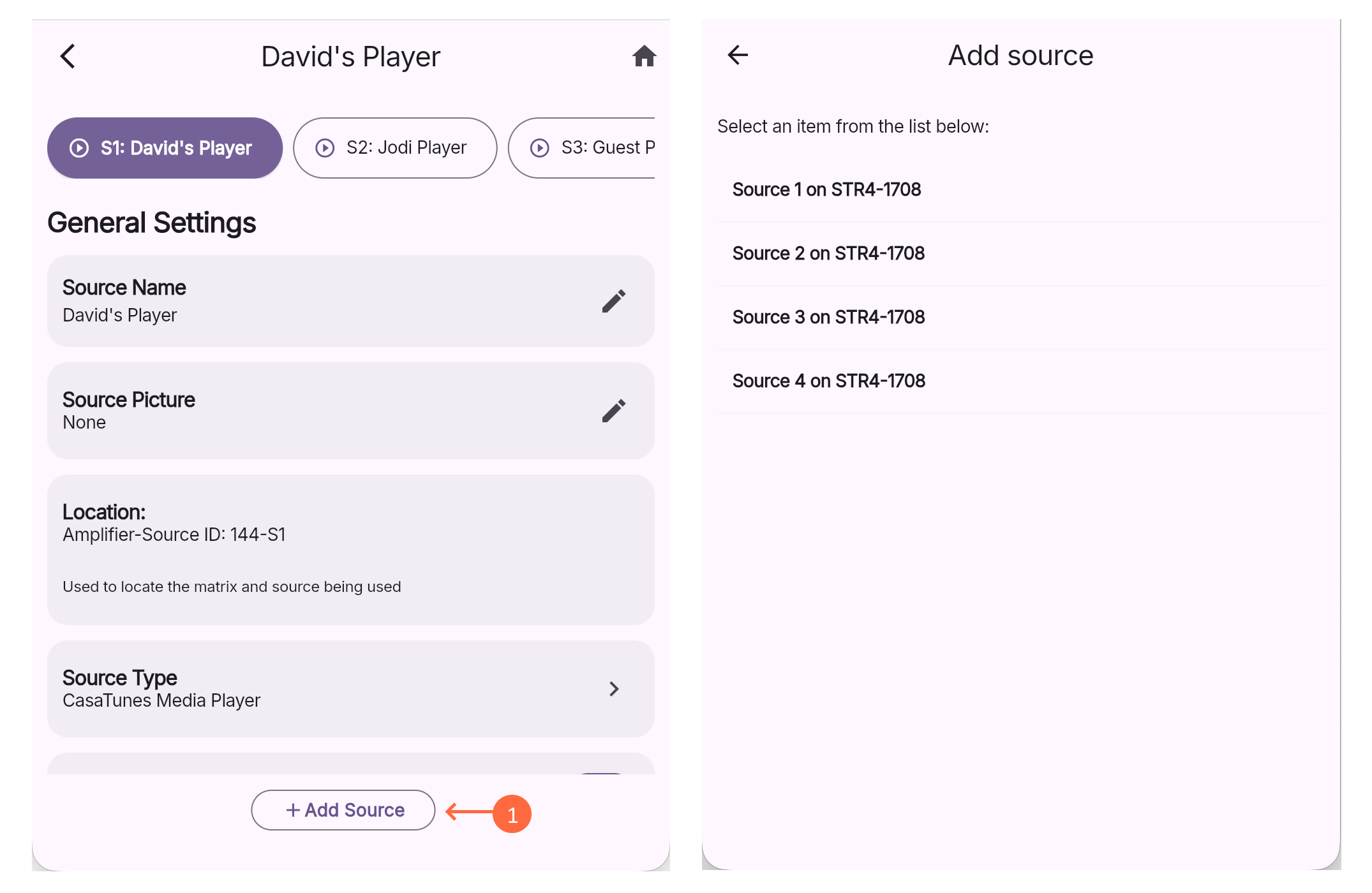Click play icon in S1 David's Player tab
The width and height of the screenshot is (1372, 893).
(79, 148)
